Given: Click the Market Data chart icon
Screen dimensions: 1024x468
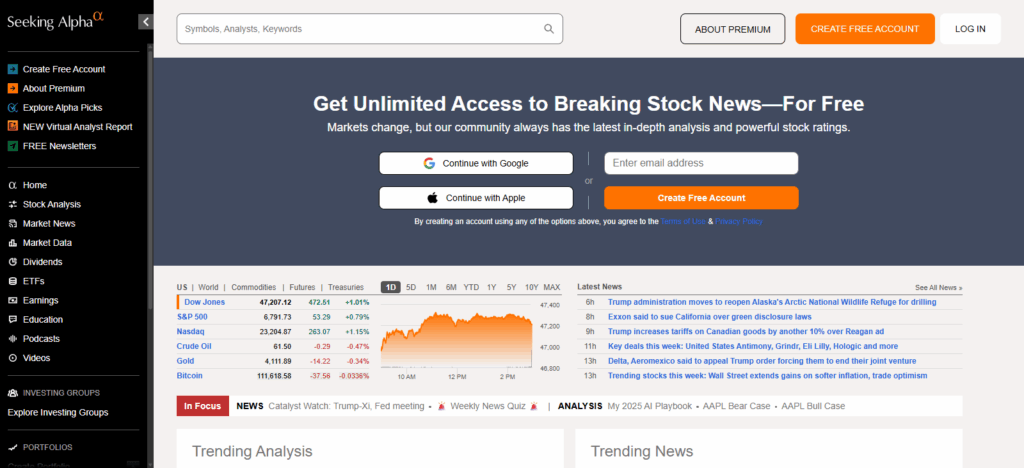Looking at the screenshot, I should coord(12,243).
